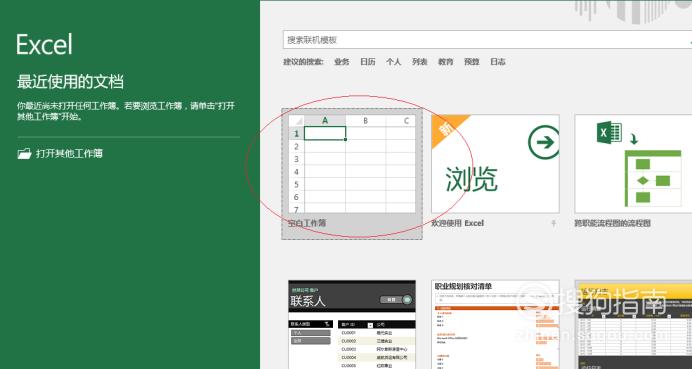Click the folder icon beside 打开其他工作簿

click(24, 154)
